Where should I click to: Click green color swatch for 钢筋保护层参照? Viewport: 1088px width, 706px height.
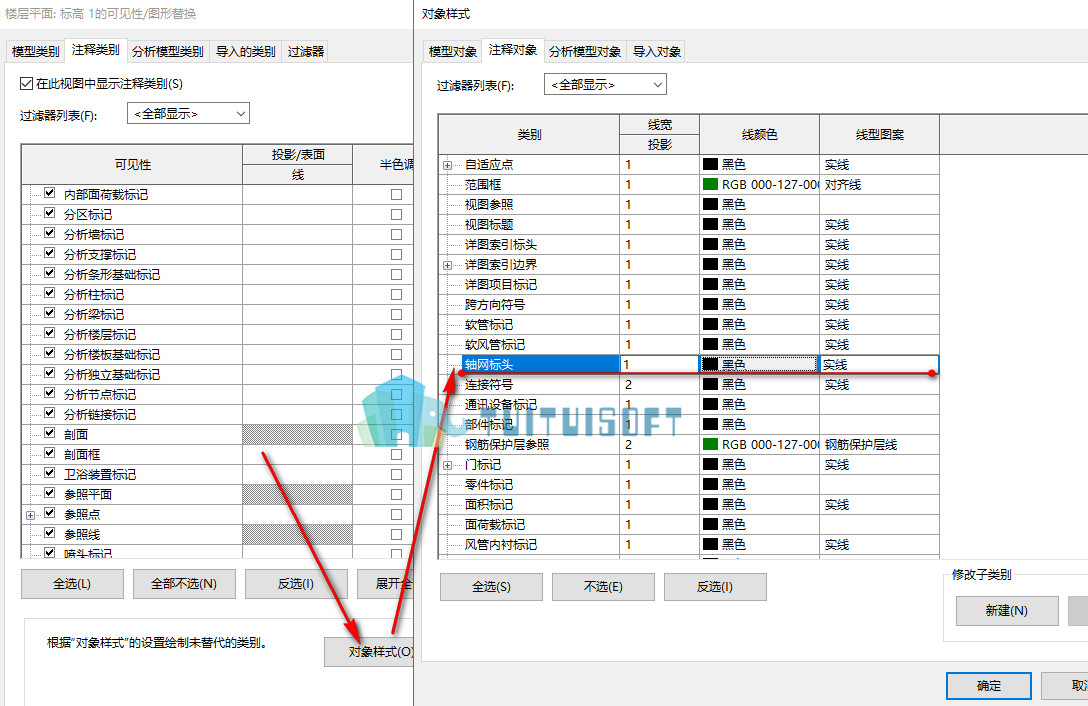point(710,444)
